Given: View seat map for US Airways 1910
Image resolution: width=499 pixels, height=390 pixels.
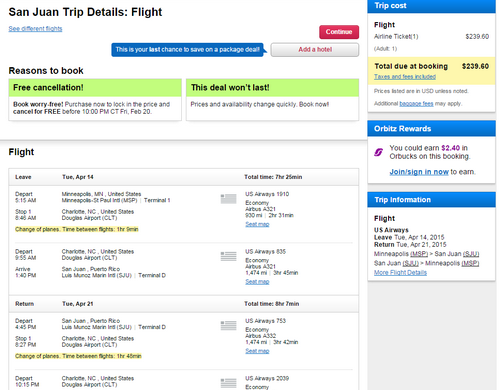Looking at the screenshot, I should pyautogui.click(x=257, y=224).
